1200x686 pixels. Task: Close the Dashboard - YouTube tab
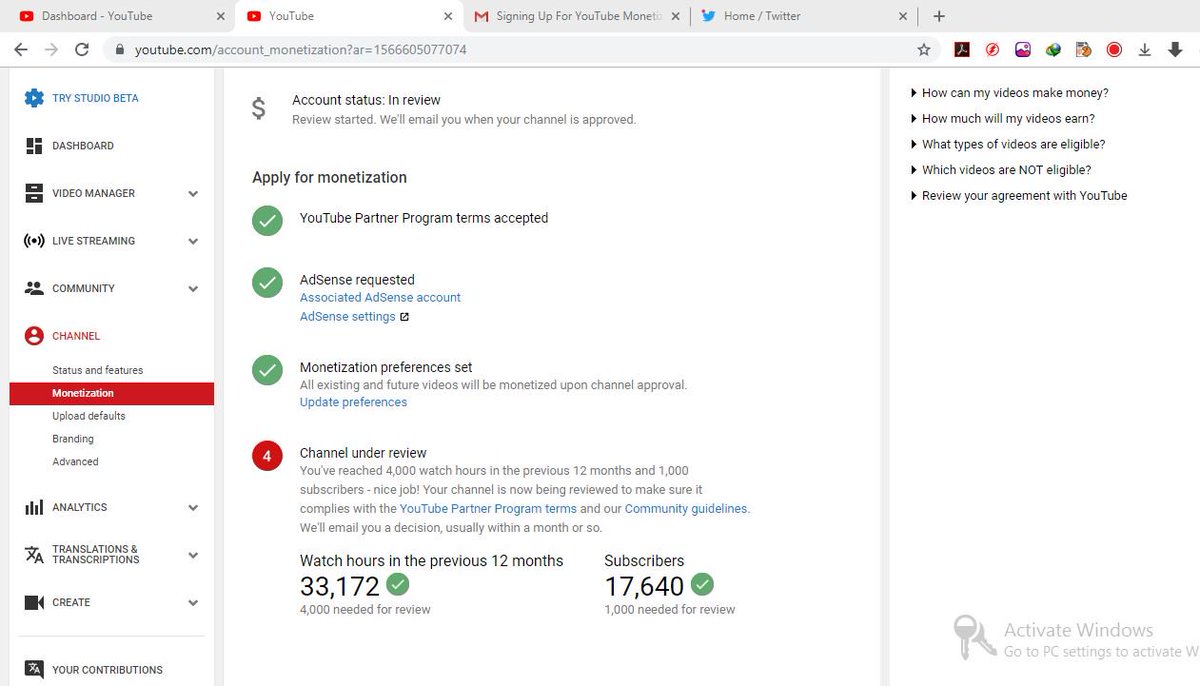[220, 17]
